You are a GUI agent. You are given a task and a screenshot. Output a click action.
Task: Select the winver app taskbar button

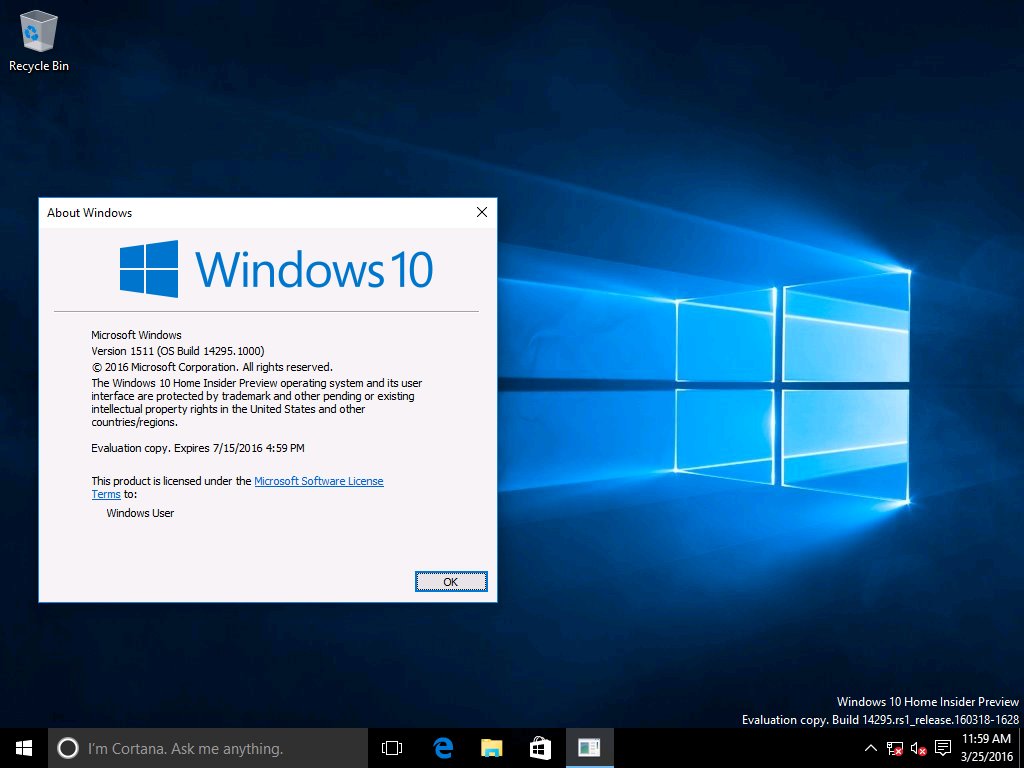(x=590, y=748)
